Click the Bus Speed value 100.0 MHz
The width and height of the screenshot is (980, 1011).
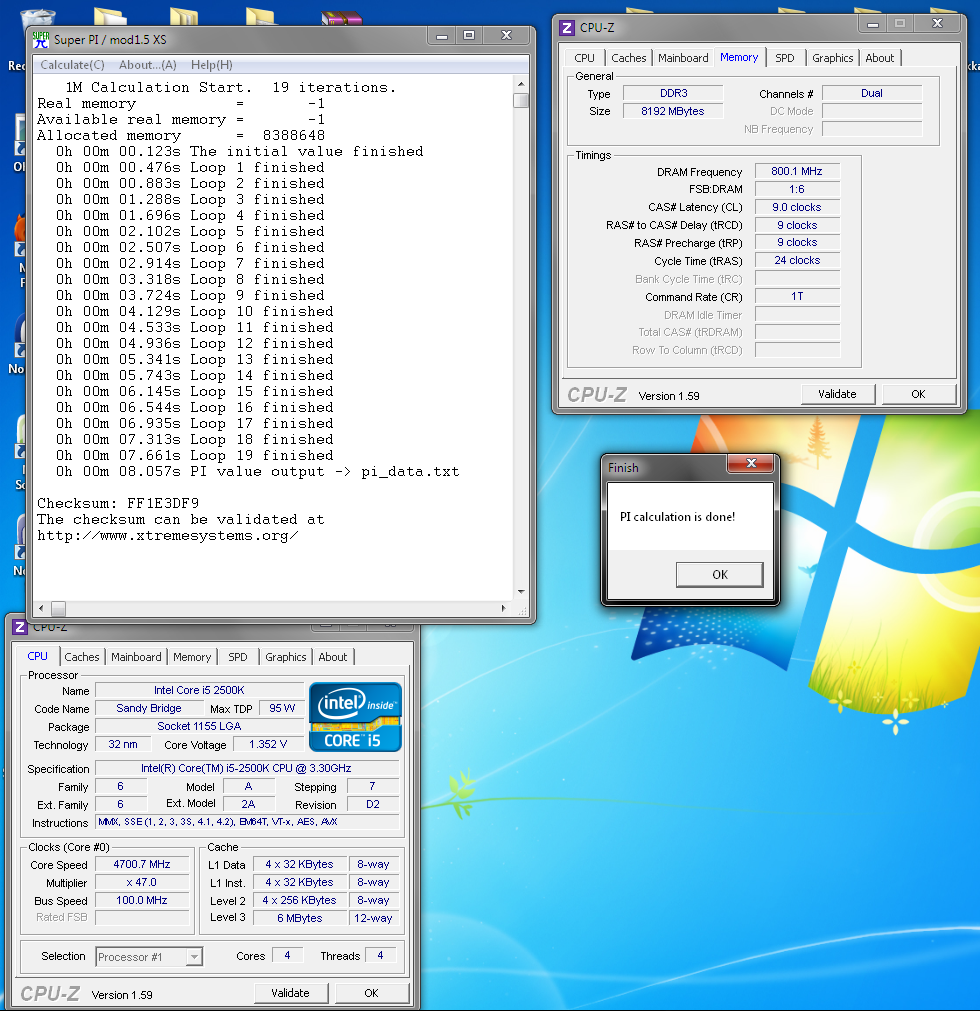coord(142,901)
